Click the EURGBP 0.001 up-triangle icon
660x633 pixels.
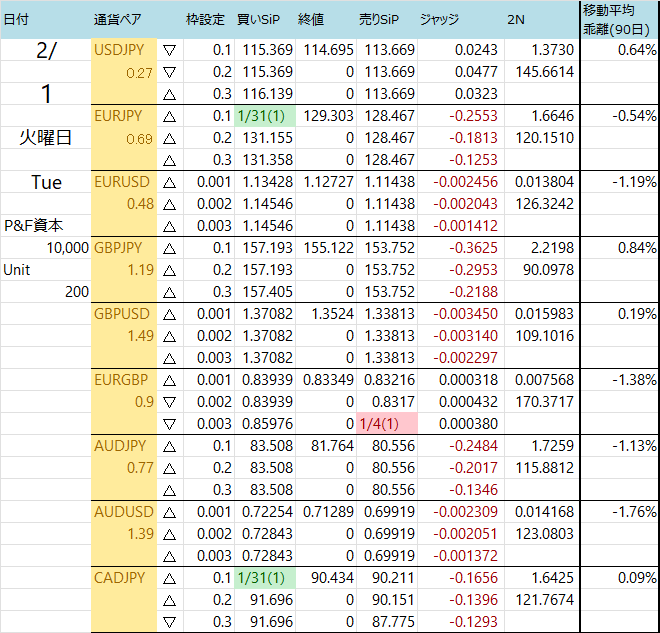pos(169,380)
